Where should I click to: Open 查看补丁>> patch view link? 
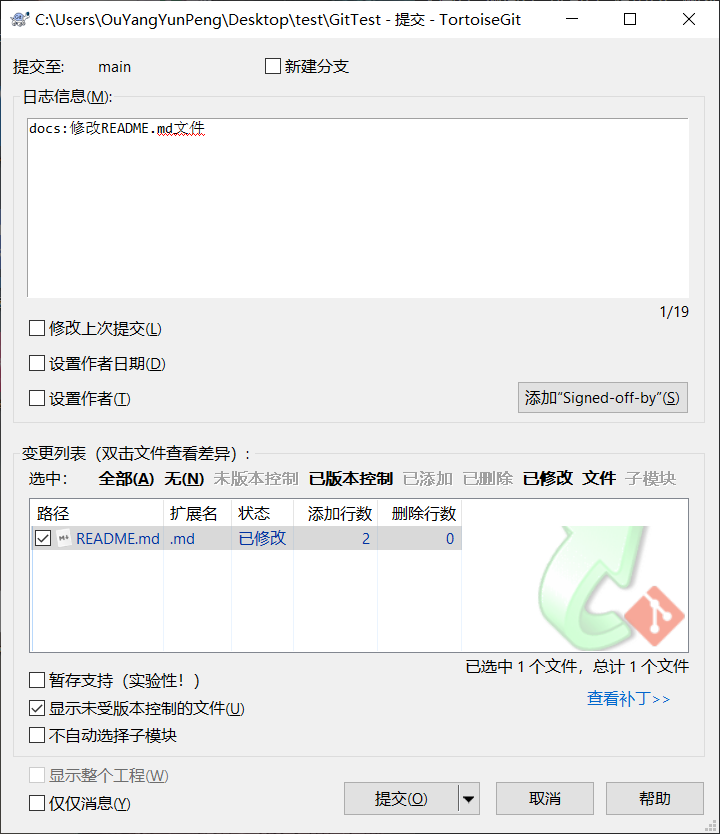(628, 699)
